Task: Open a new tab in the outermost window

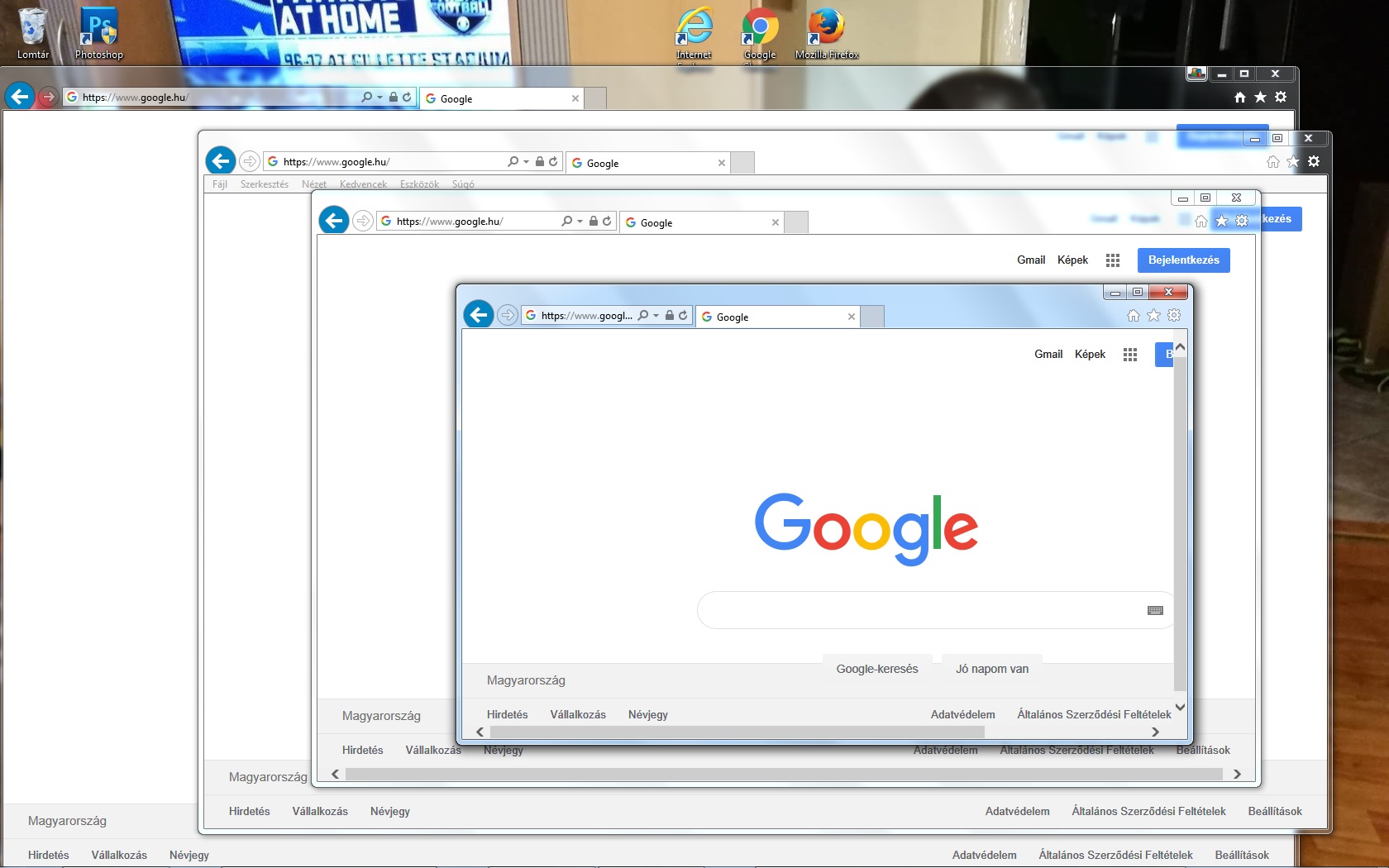Action: pos(595,98)
